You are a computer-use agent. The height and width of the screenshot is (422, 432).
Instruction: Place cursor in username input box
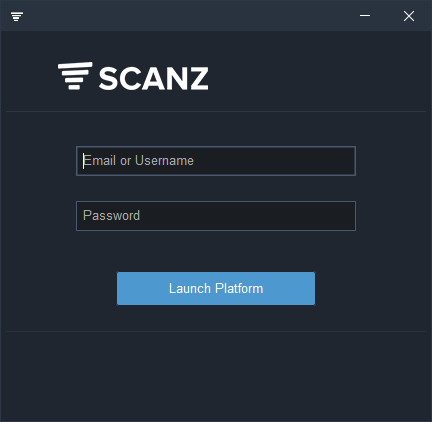pos(216,161)
